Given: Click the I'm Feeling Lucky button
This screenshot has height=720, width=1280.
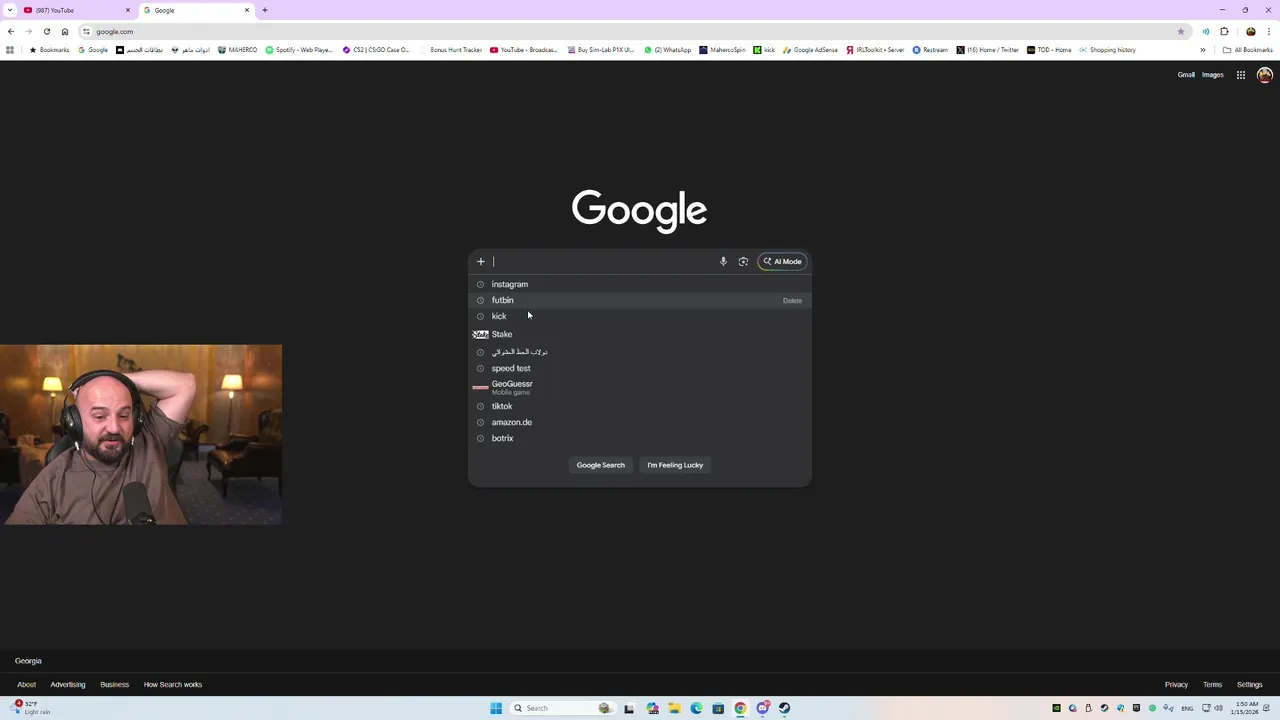Looking at the screenshot, I should (675, 465).
